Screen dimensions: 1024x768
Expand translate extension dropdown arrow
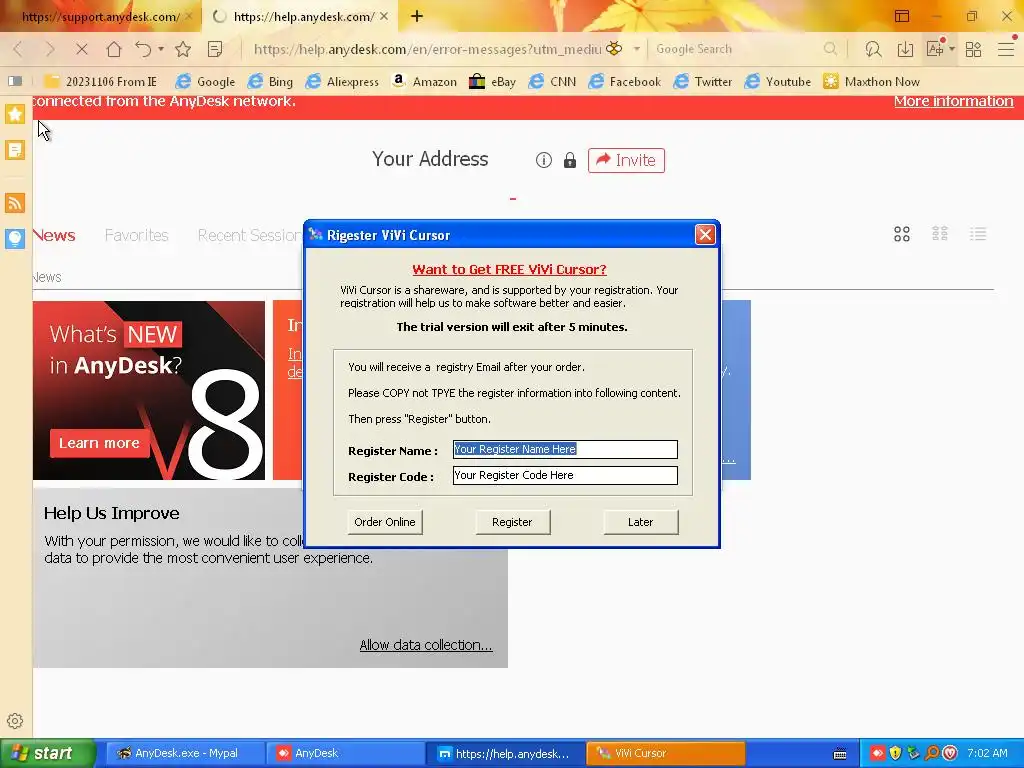click(x=952, y=49)
